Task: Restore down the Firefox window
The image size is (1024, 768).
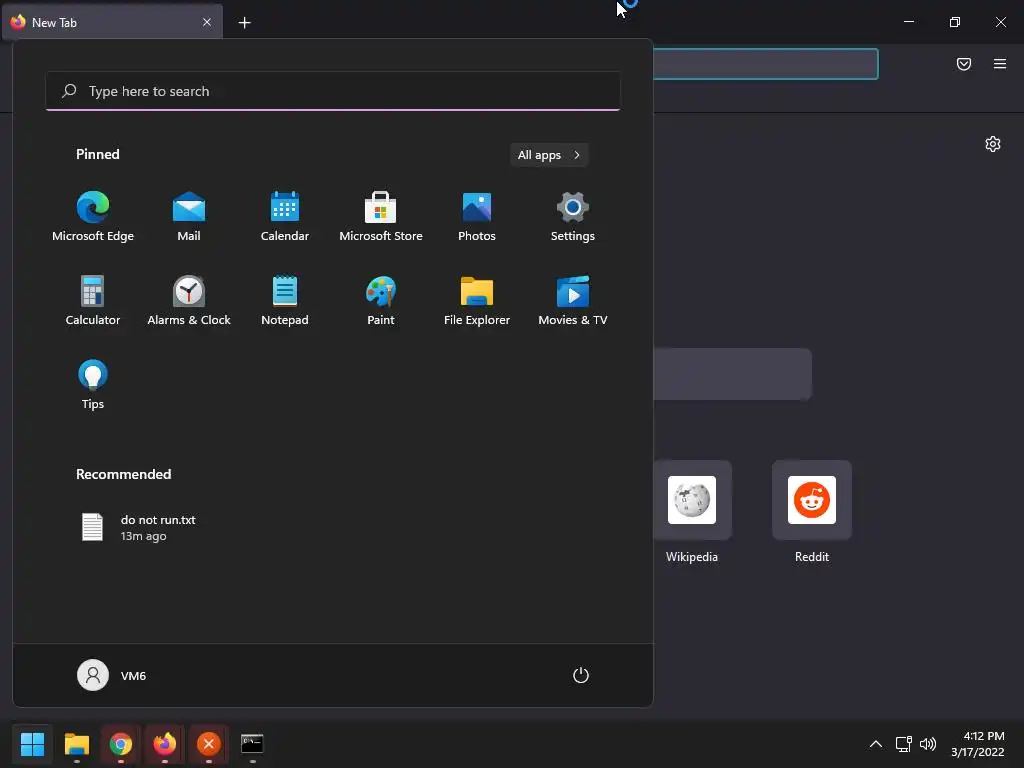Action: (x=955, y=22)
